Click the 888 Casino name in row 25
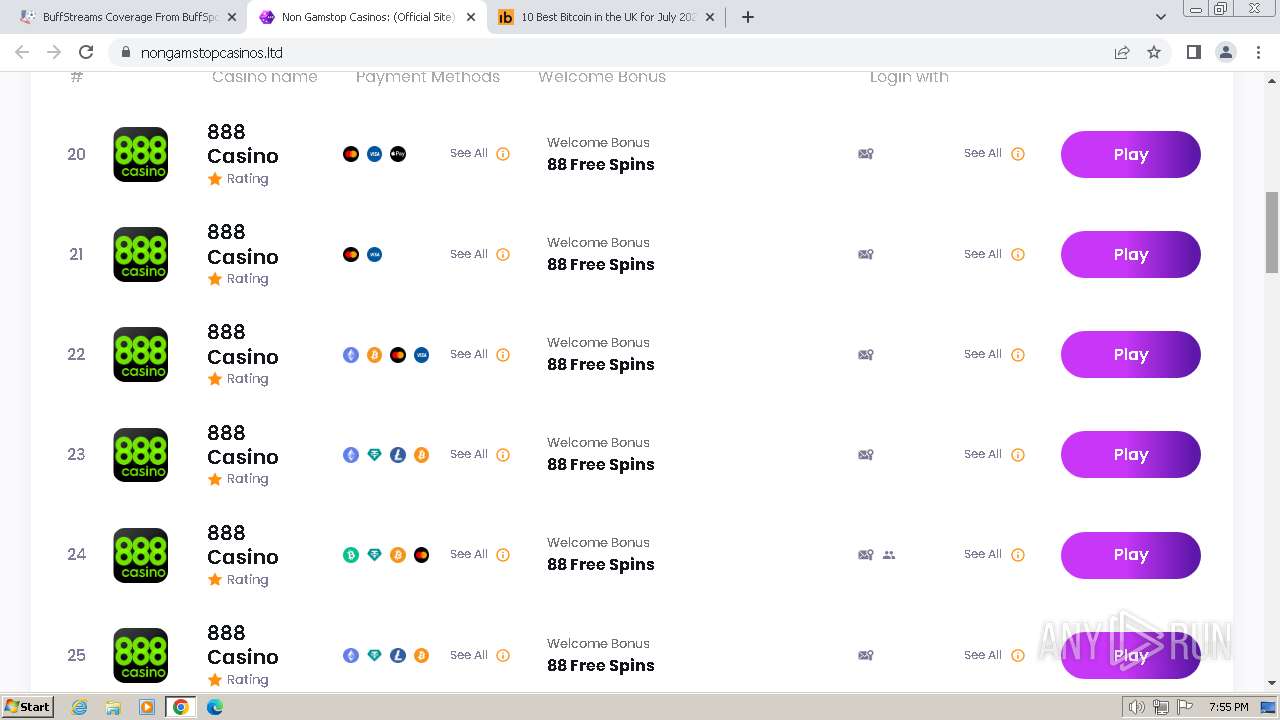This screenshot has height=720, width=1280. (x=243, y=645)
